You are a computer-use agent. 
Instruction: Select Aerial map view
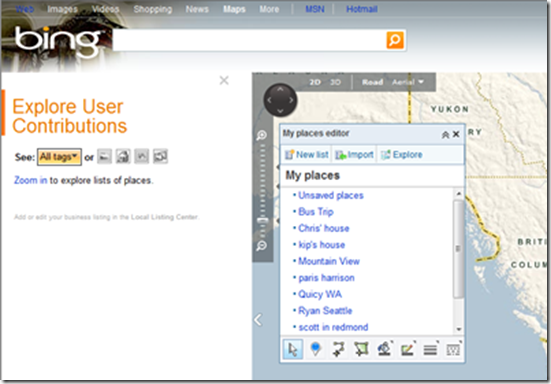[403, 82]
